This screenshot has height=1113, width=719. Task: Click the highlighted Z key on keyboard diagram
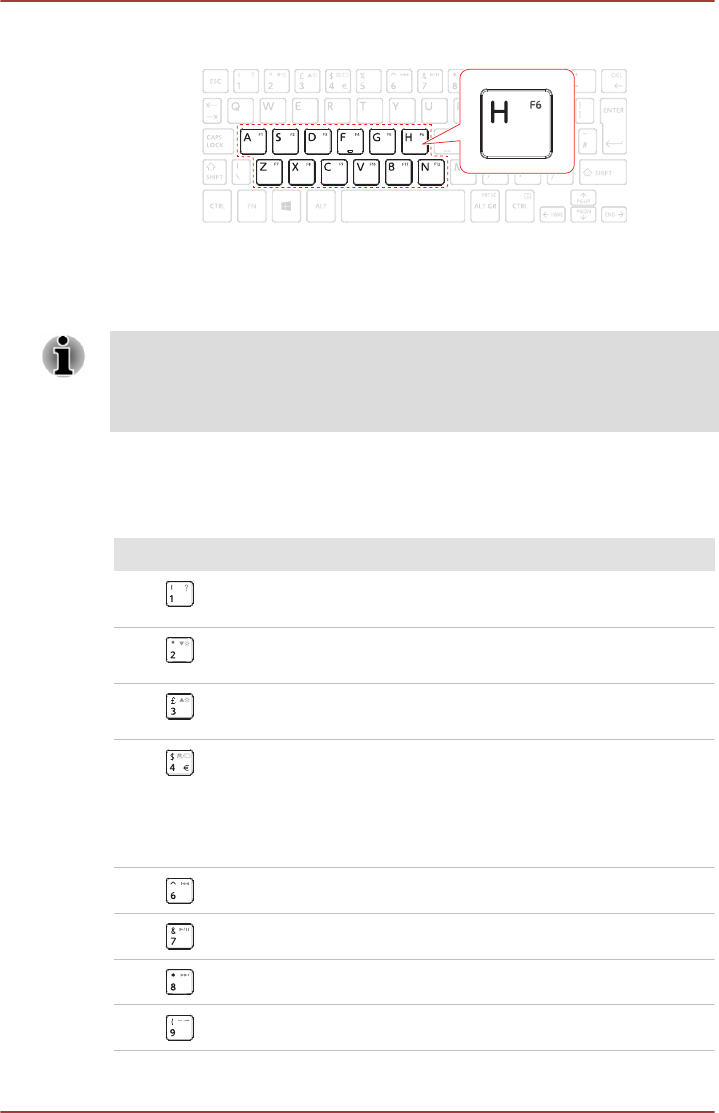(268, 172)
